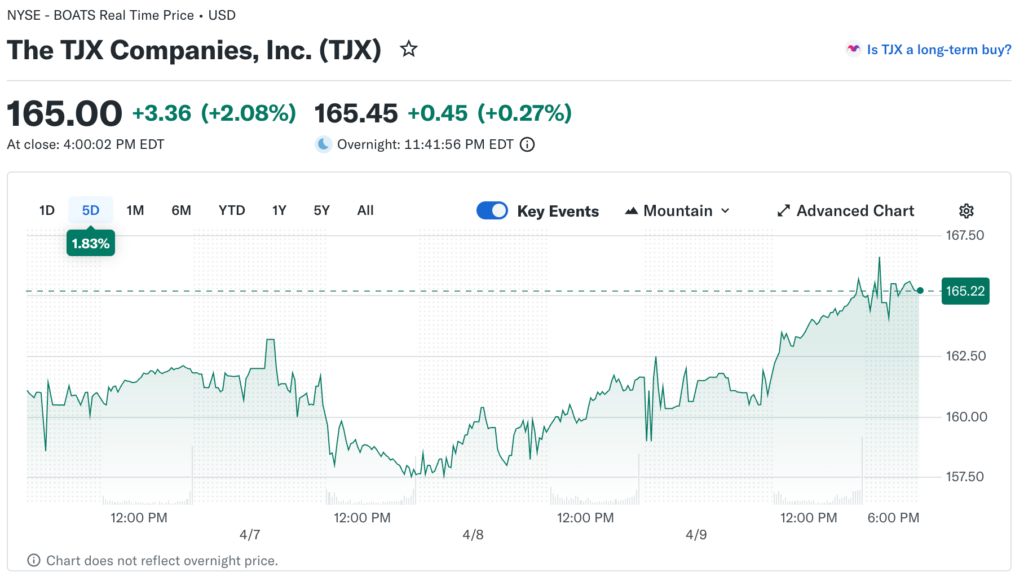Click the overnight price info icon
Viewport: 1024px width, 581px height.
[x=527, y=144]
